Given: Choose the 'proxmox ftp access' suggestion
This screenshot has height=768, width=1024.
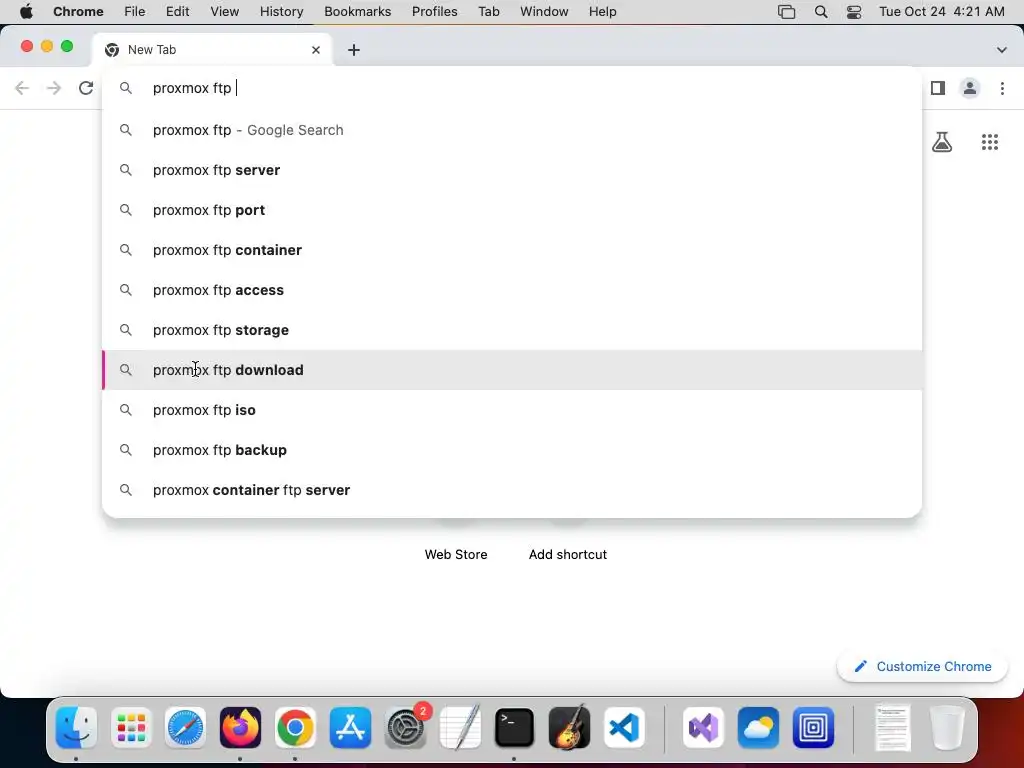Looking at the screenshot, I should pos(512,290).
